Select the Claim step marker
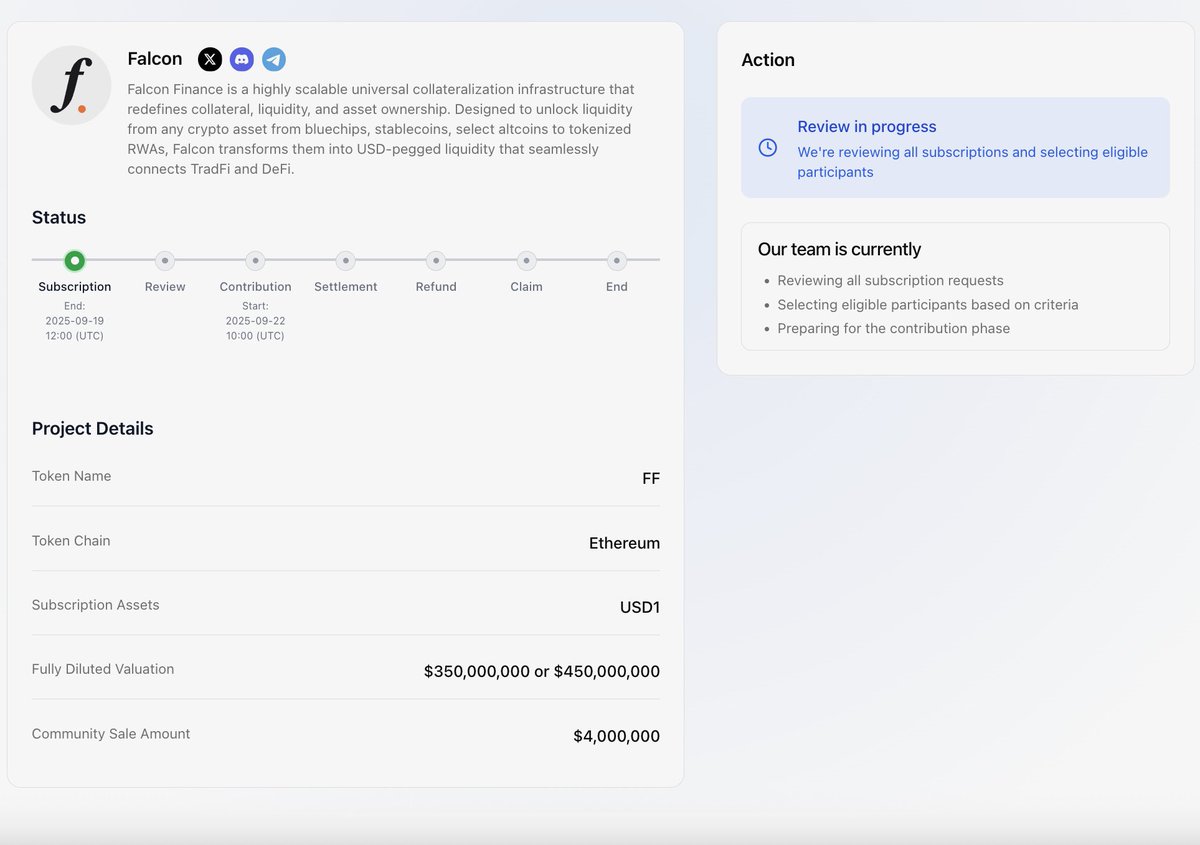Viewport: 1200px width, 845px height. tap(527, 261)
